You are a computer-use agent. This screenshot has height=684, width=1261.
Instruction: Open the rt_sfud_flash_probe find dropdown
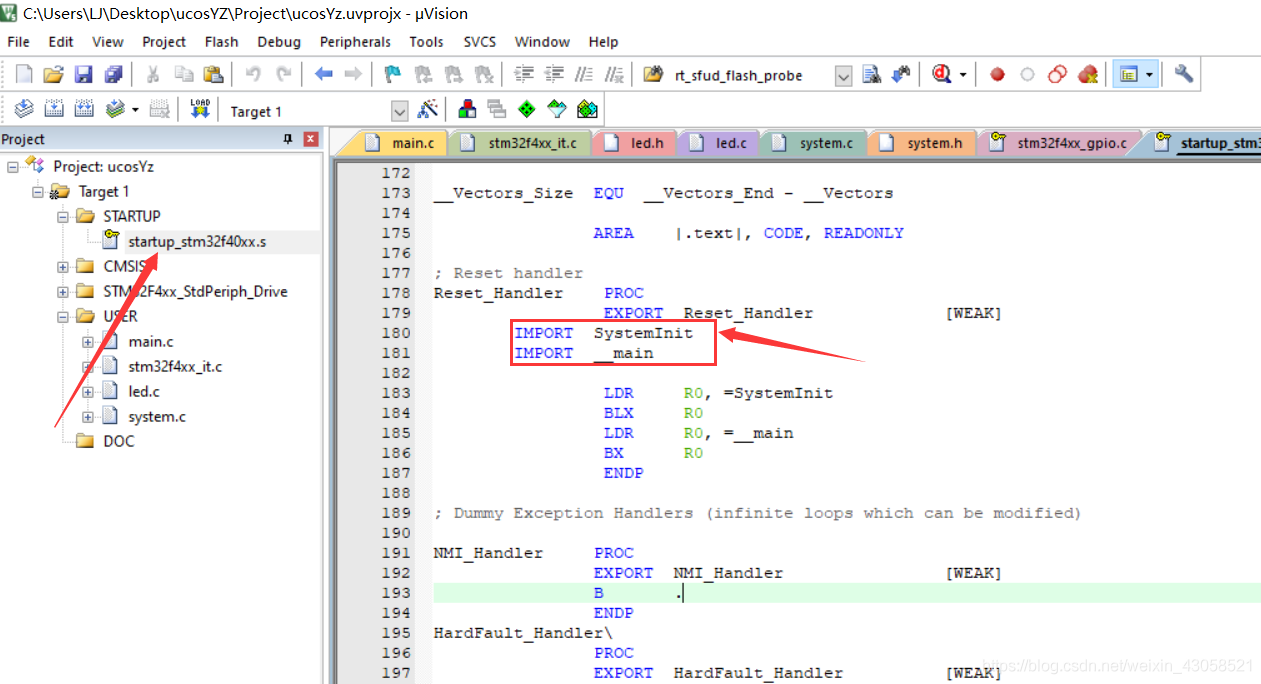(x=843, y=76)
